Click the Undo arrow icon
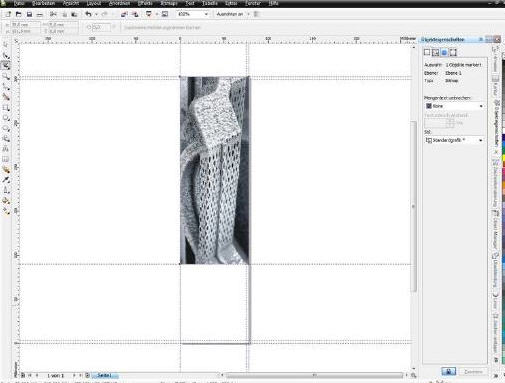 88,14
